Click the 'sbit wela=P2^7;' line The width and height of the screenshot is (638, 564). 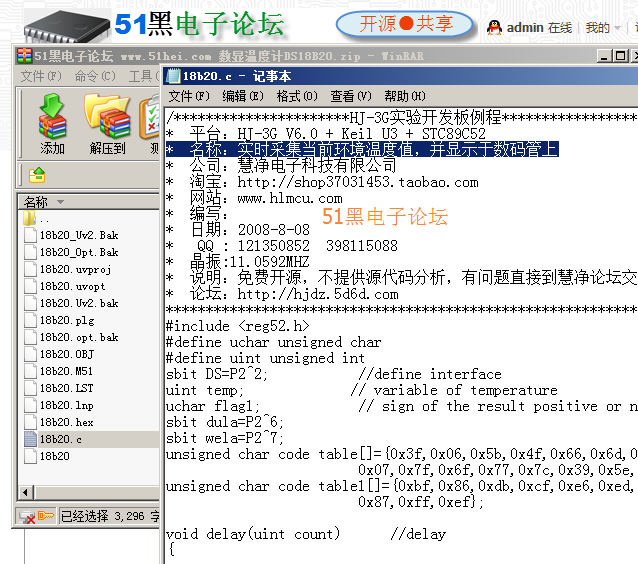[225, 438]
